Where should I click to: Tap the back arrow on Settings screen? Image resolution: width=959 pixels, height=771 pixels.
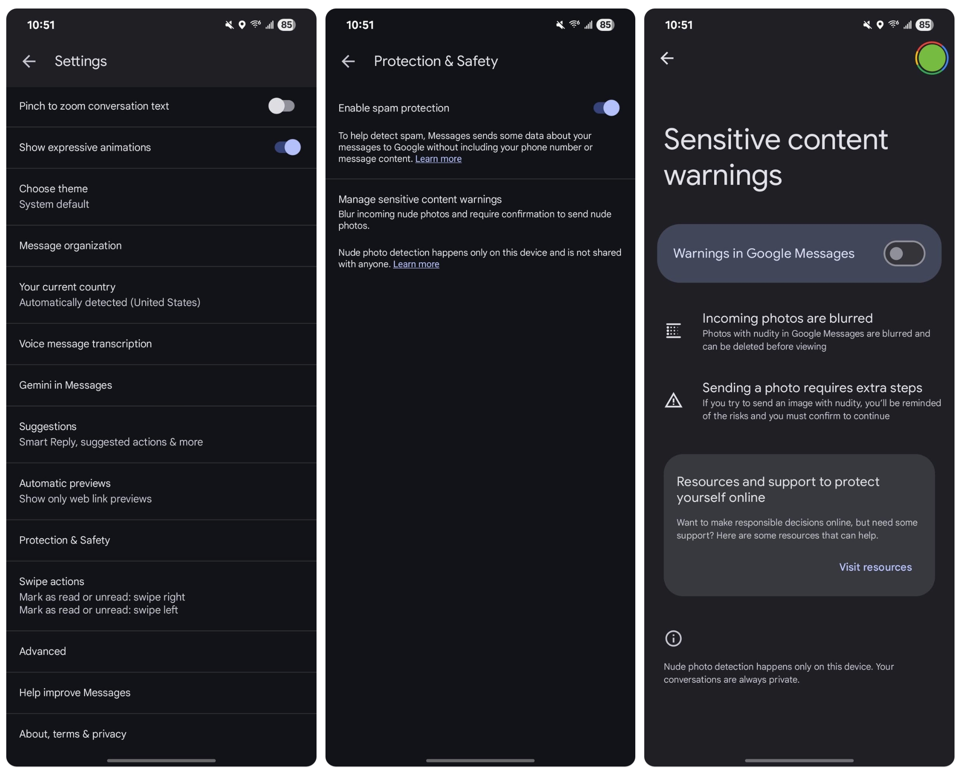(29, 61)
